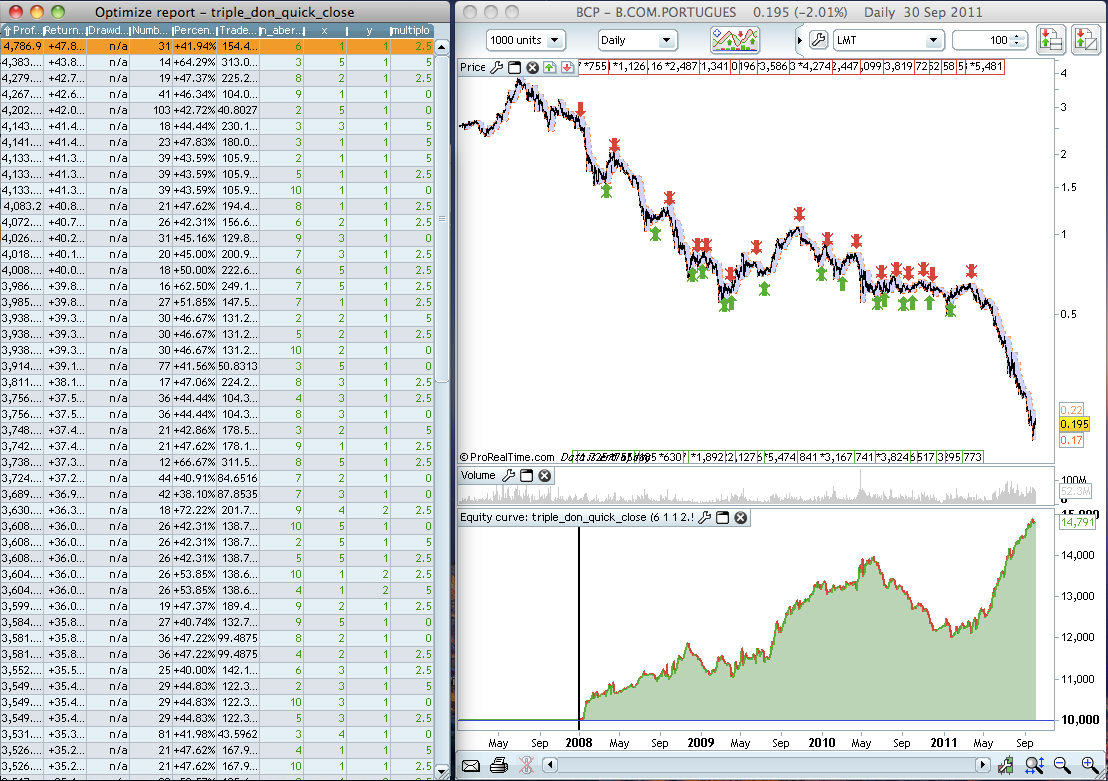1108x781 pixels.
Task: Click the red down-arrow icon in Price panel
Action: tap(567, 67)
